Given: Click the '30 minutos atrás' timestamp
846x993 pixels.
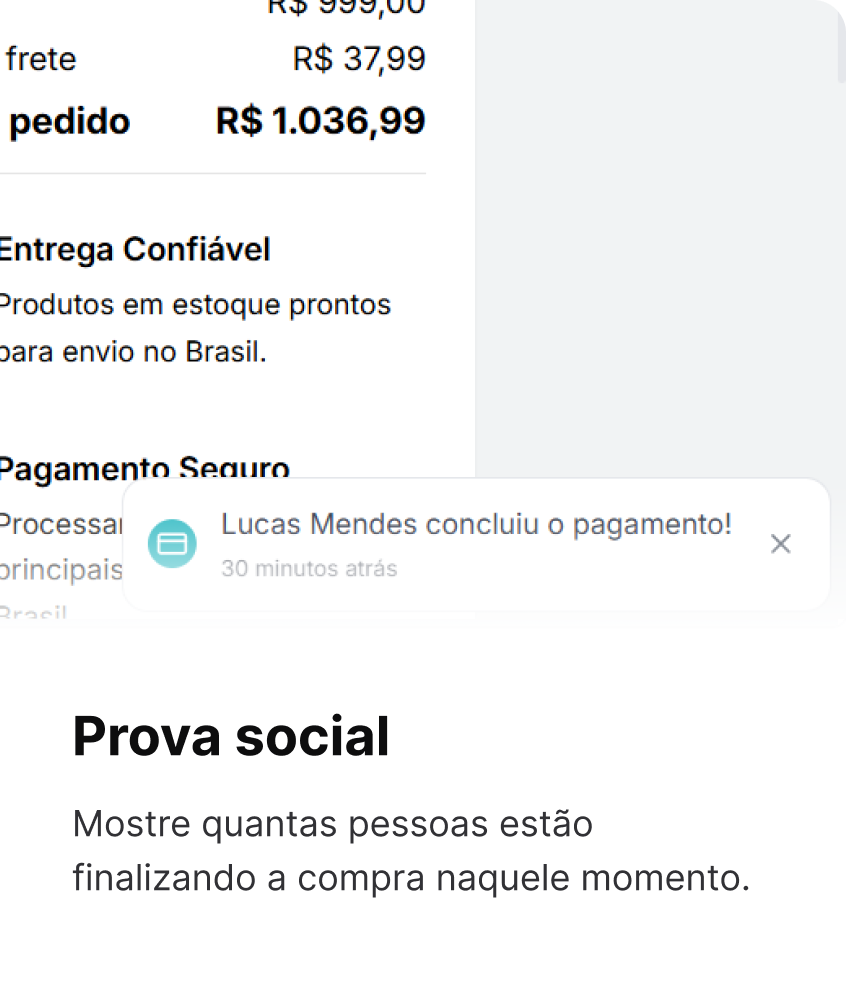Looking at the screenshot, I should tap(309, 569).
